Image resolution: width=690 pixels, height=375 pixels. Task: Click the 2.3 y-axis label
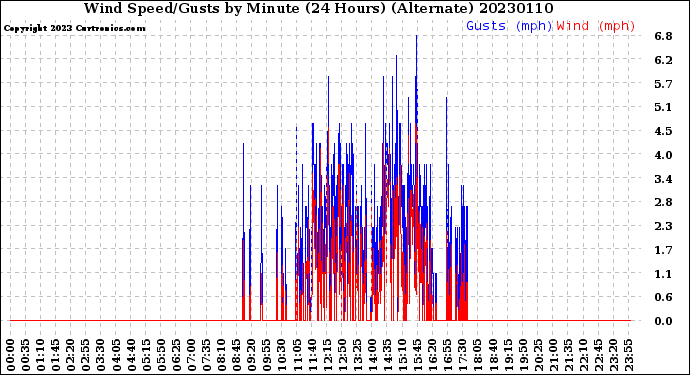664,226
